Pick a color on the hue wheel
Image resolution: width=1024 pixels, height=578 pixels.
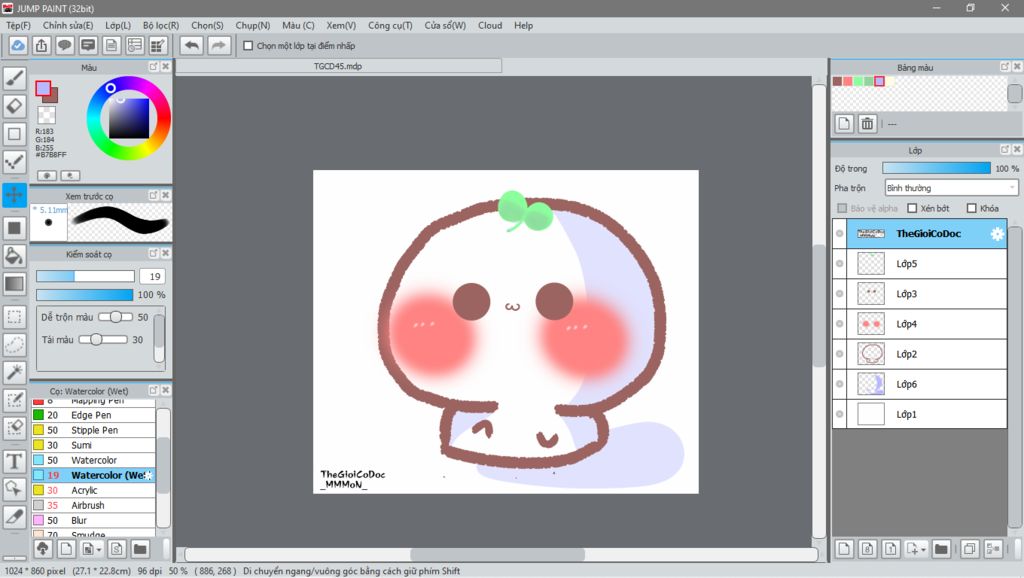(129, 118)
